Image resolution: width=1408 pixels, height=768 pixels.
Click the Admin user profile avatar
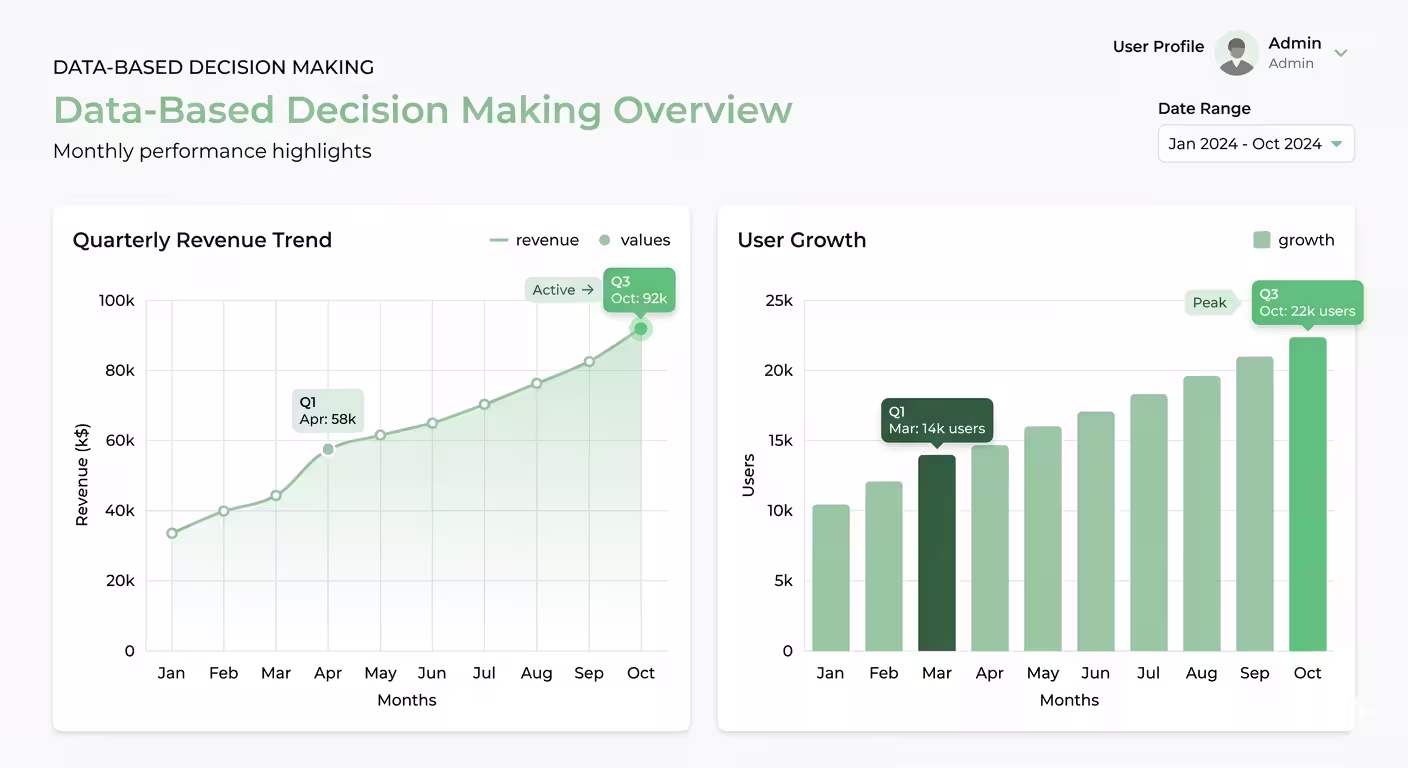coord(1236,53)
